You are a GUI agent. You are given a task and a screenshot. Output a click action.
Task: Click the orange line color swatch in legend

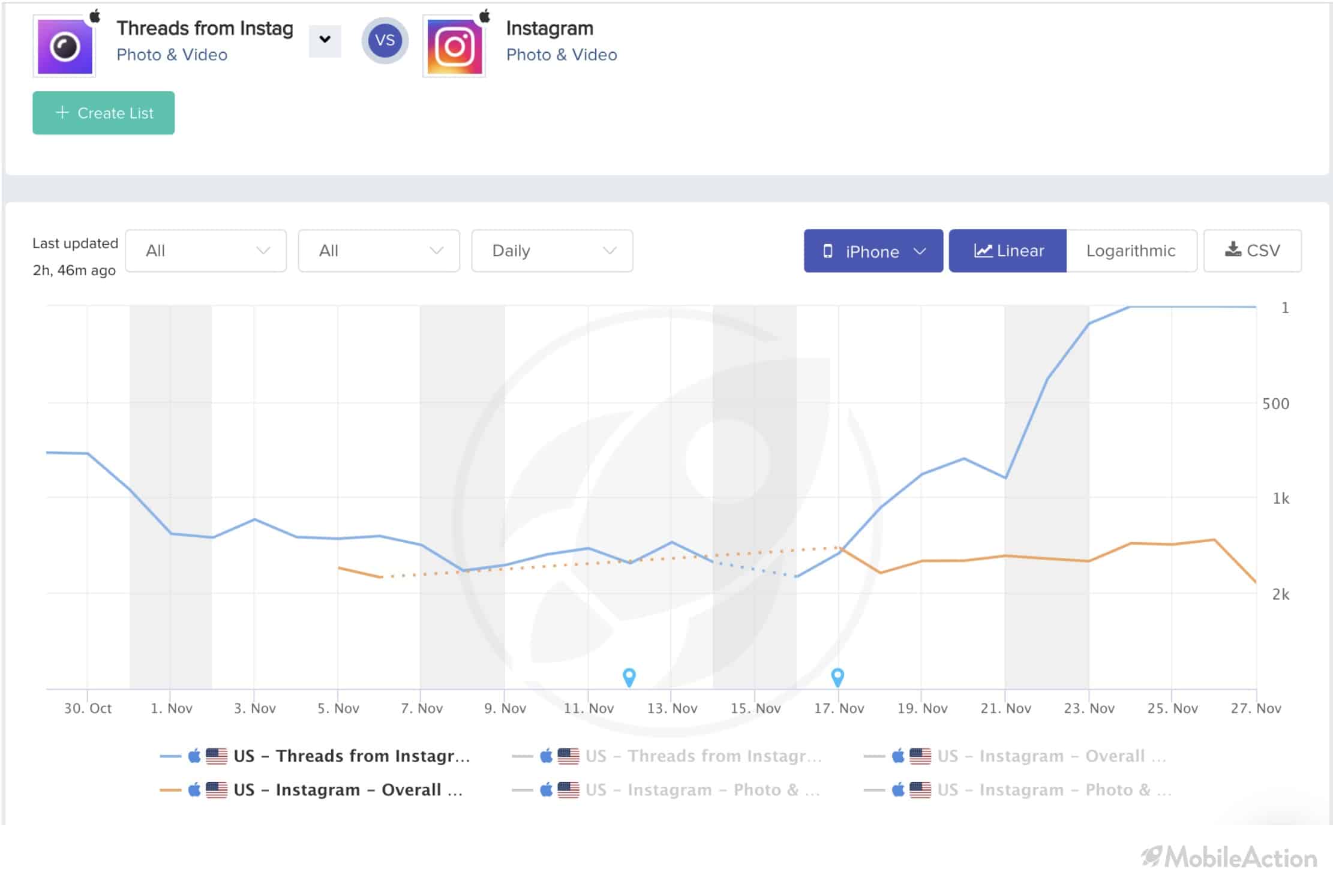point(170,790)
